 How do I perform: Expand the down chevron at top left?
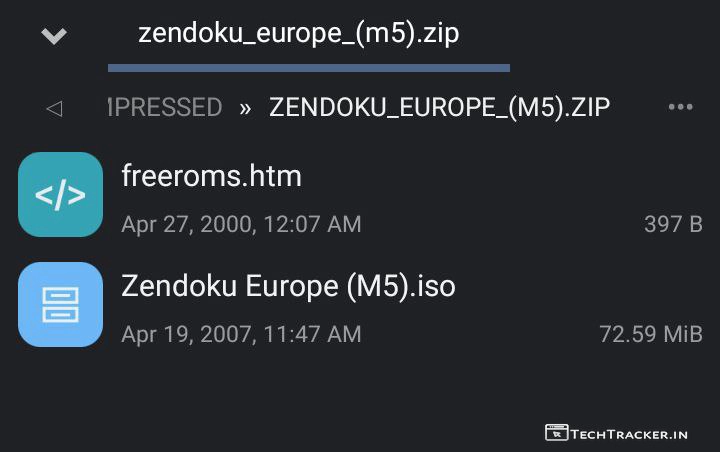coord(53,36)
